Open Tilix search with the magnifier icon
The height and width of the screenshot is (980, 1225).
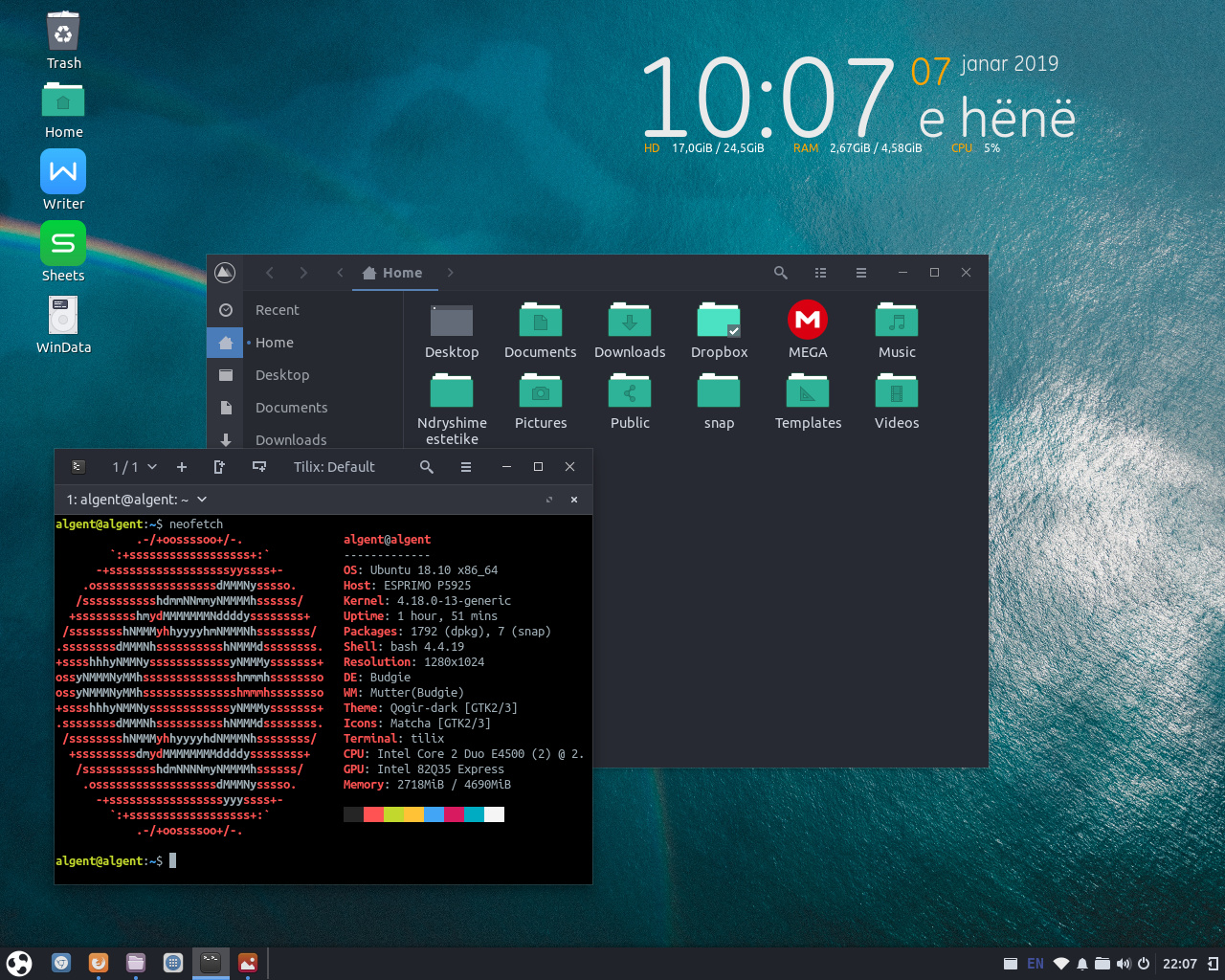426,467
